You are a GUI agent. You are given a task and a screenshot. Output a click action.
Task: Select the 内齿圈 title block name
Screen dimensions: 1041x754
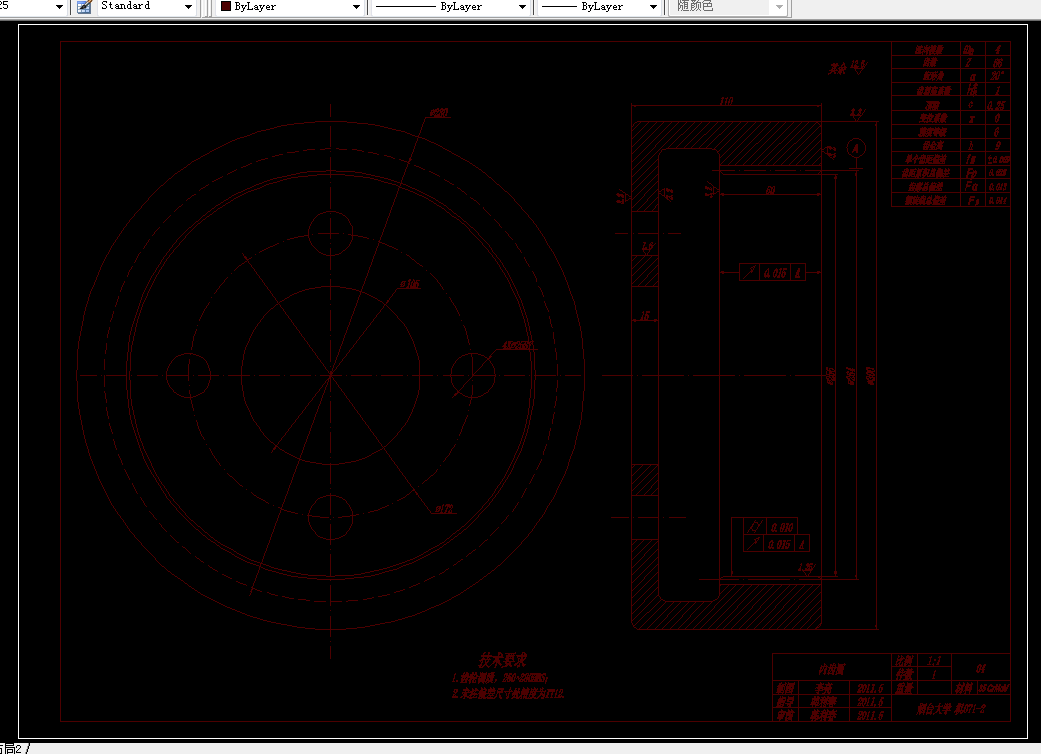pos(831,668)
